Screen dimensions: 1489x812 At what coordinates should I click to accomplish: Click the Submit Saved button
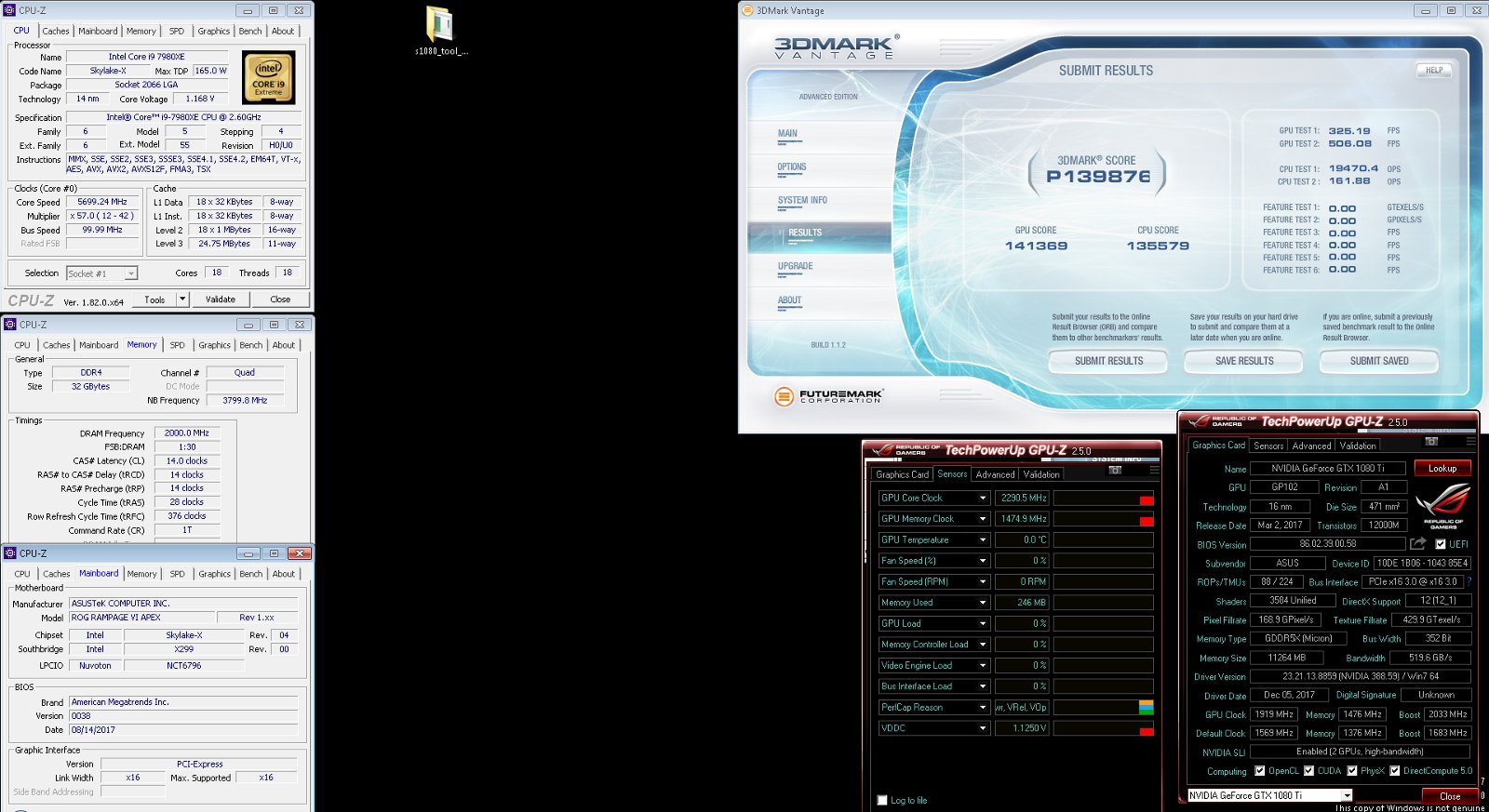point(1379,361)
